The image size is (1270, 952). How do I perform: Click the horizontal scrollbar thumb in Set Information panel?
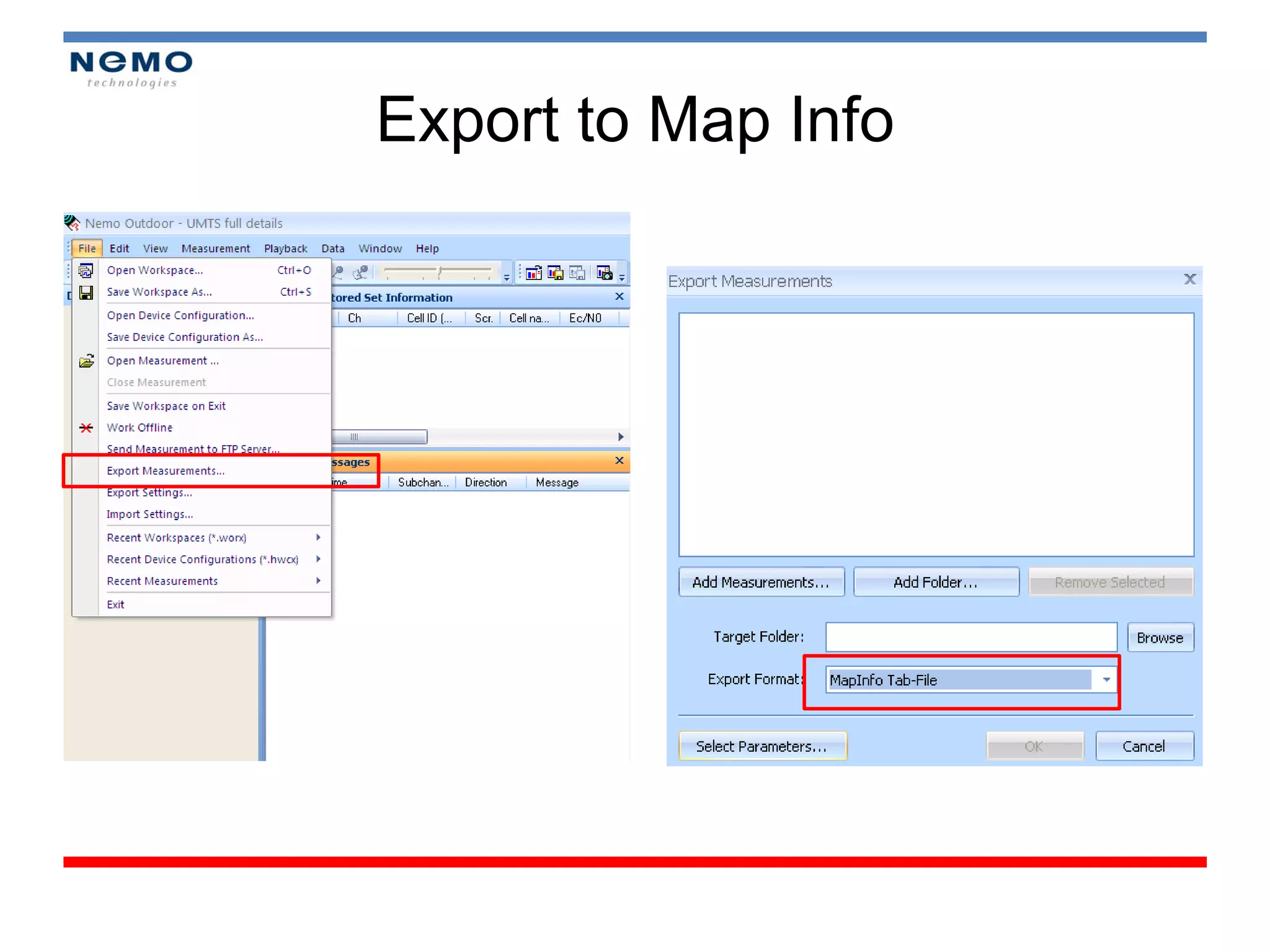[380, 437]
